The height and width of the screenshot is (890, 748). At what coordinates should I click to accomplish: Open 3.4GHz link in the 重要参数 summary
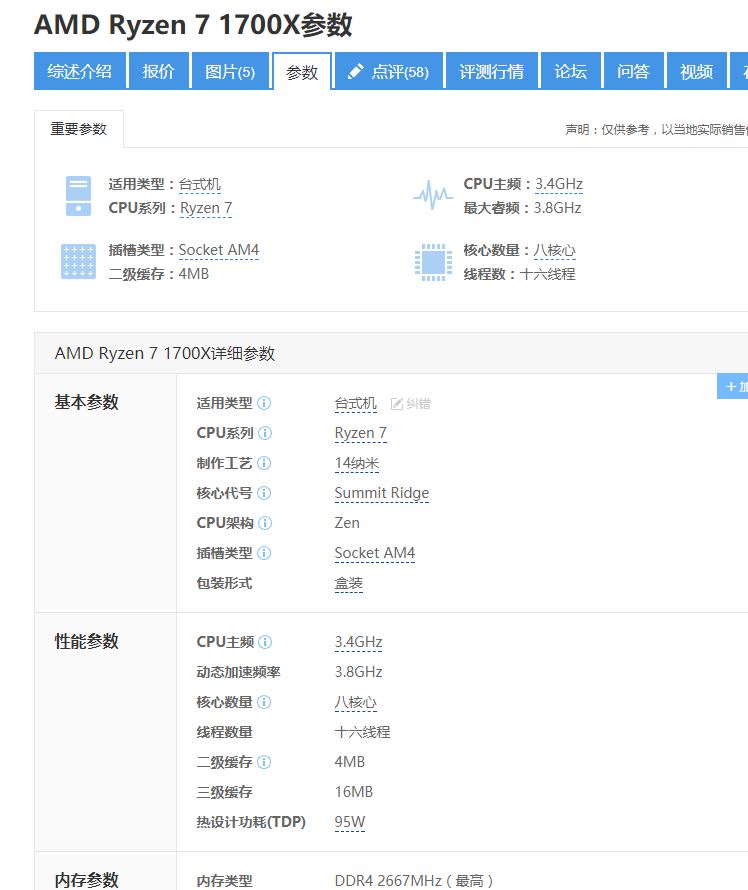point(559,184)
